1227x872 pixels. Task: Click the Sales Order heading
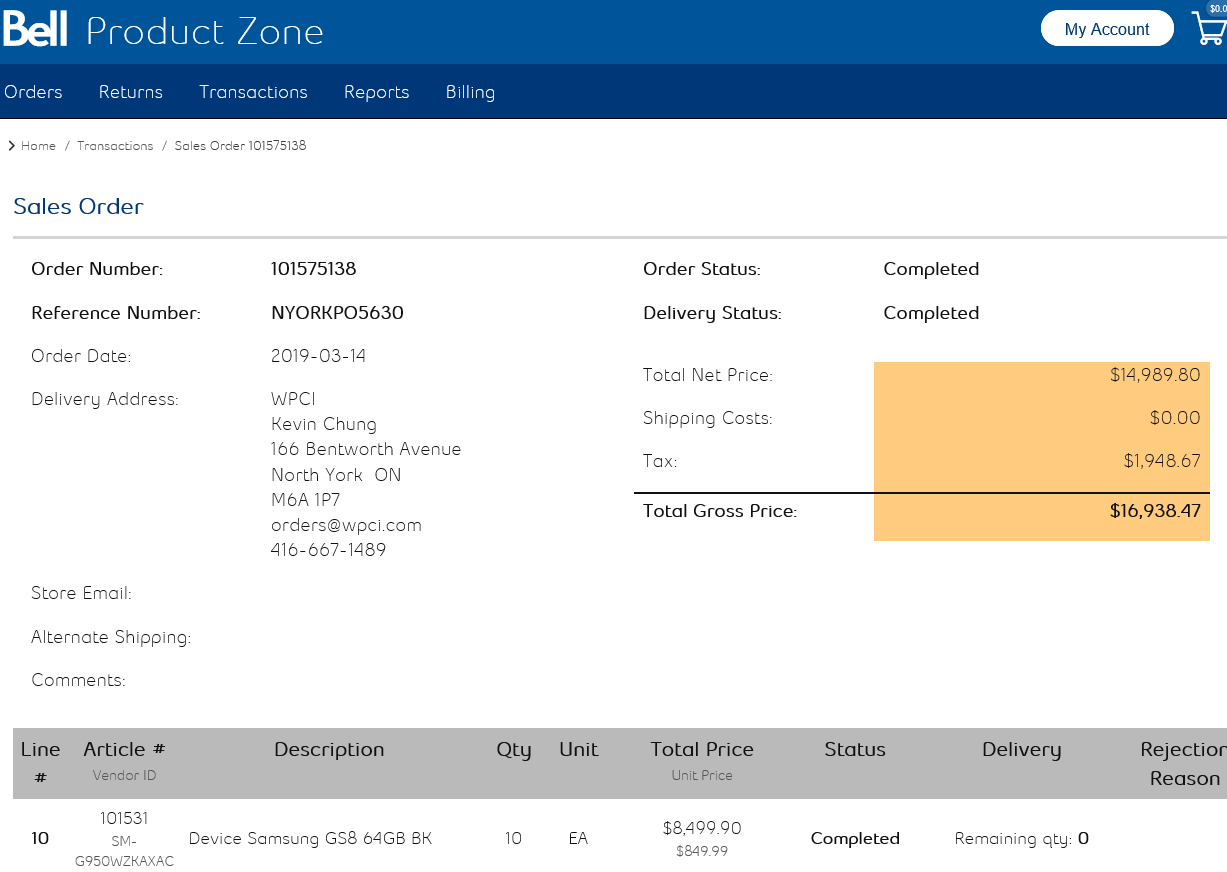[x=78, y=207]
